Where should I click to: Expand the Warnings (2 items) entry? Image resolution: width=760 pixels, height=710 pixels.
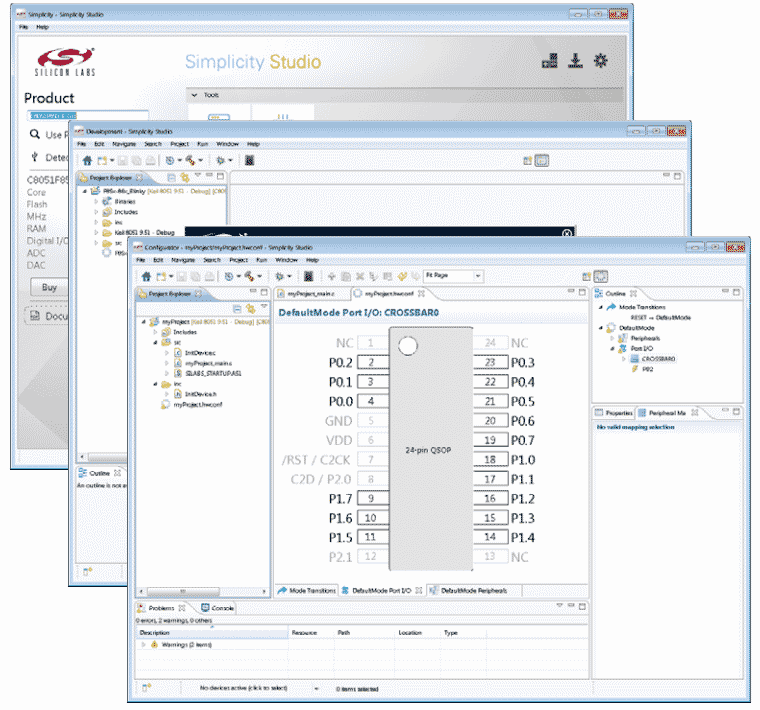[144, 645]
